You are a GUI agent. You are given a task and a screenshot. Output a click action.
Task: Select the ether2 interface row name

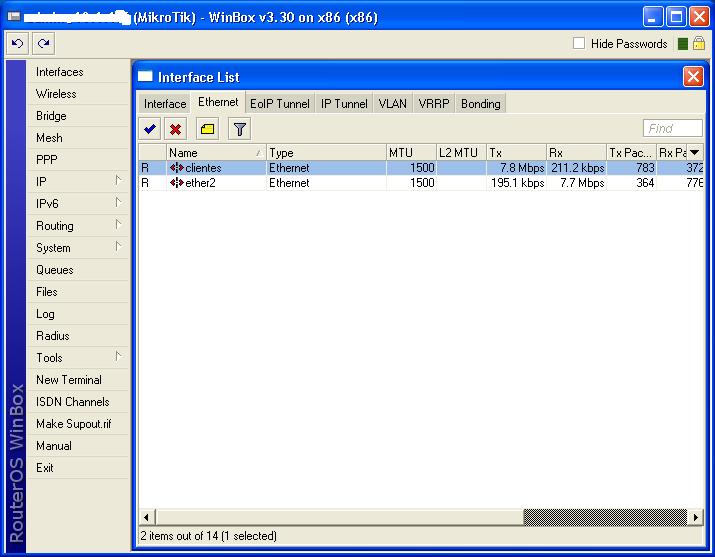click(x=200, y=183)
